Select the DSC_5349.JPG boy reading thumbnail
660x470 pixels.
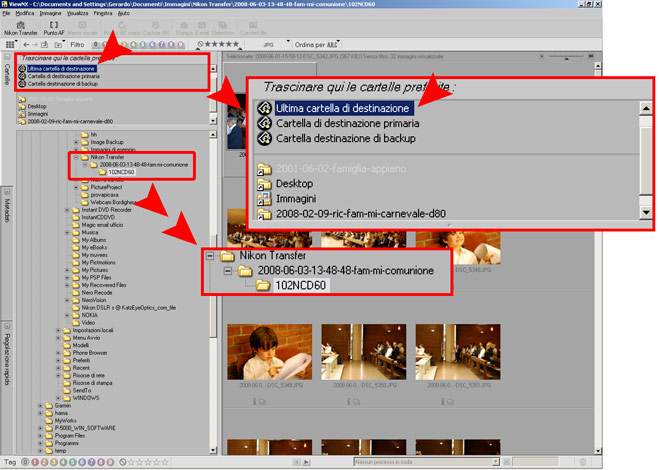click(x=269, y=352)
